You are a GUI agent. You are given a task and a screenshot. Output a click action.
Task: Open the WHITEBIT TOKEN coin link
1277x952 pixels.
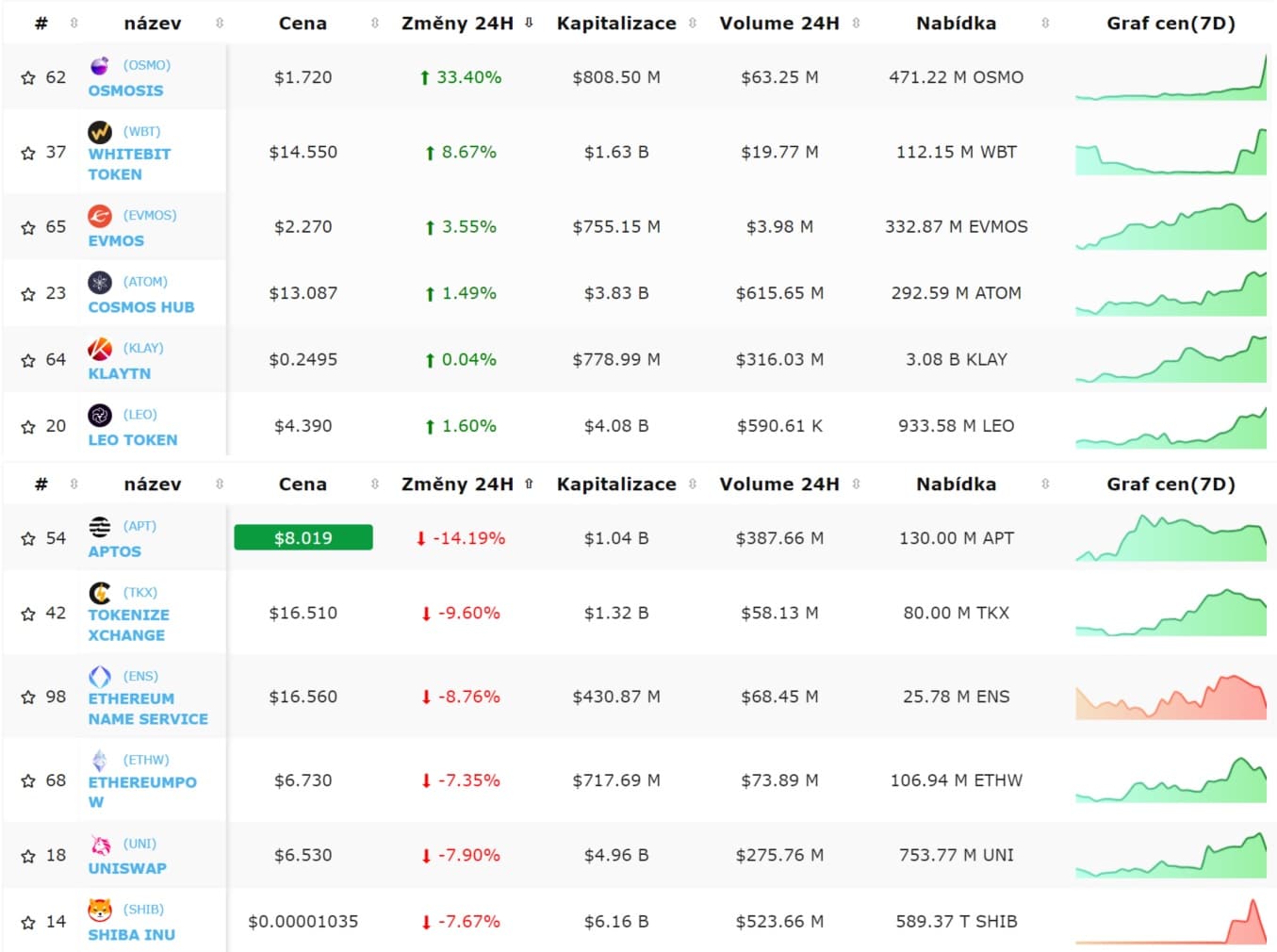tap(129, 164)
